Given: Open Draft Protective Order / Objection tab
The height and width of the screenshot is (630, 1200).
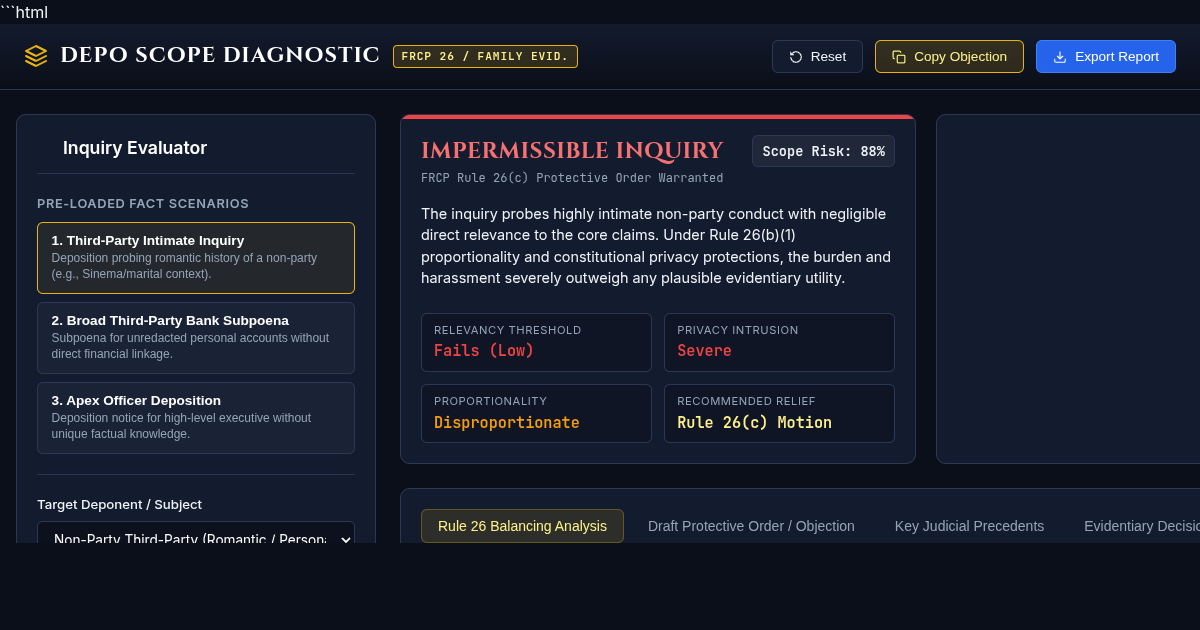Looking at the screenshot, I should coord(751,526).
